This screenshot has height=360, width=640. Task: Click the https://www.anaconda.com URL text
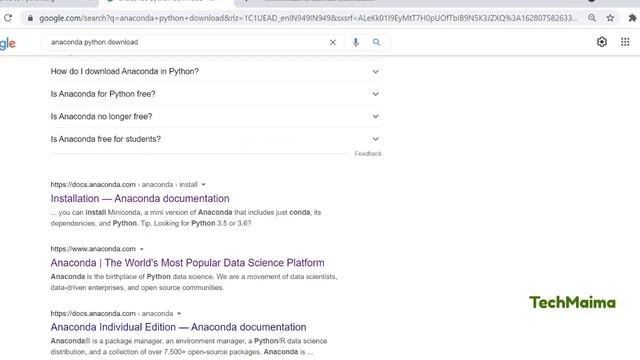tap(93, 249)
